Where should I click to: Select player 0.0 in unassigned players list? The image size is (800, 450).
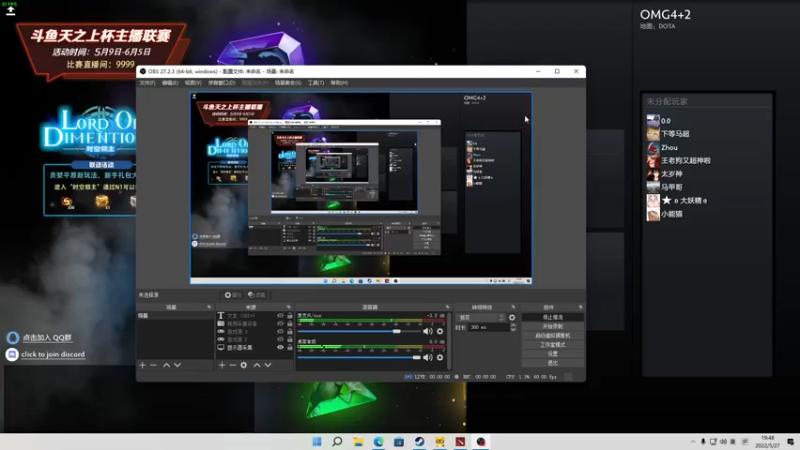pyautogui.click(x=666, y=121)
